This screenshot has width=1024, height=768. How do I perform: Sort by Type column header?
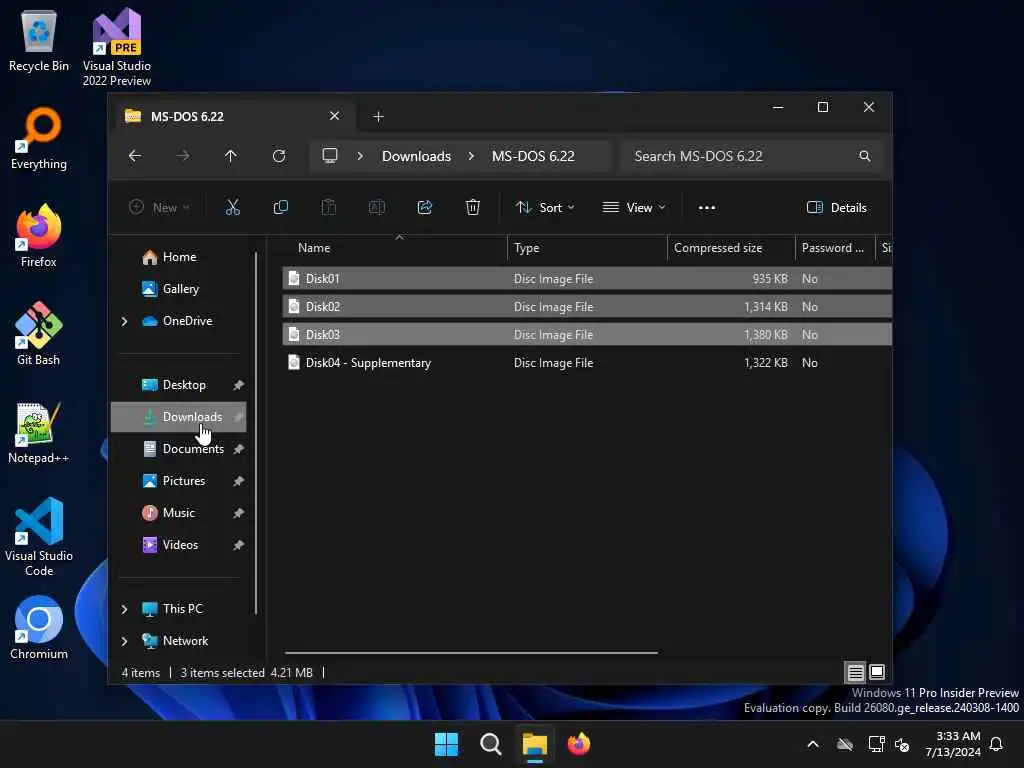[586, 248]
